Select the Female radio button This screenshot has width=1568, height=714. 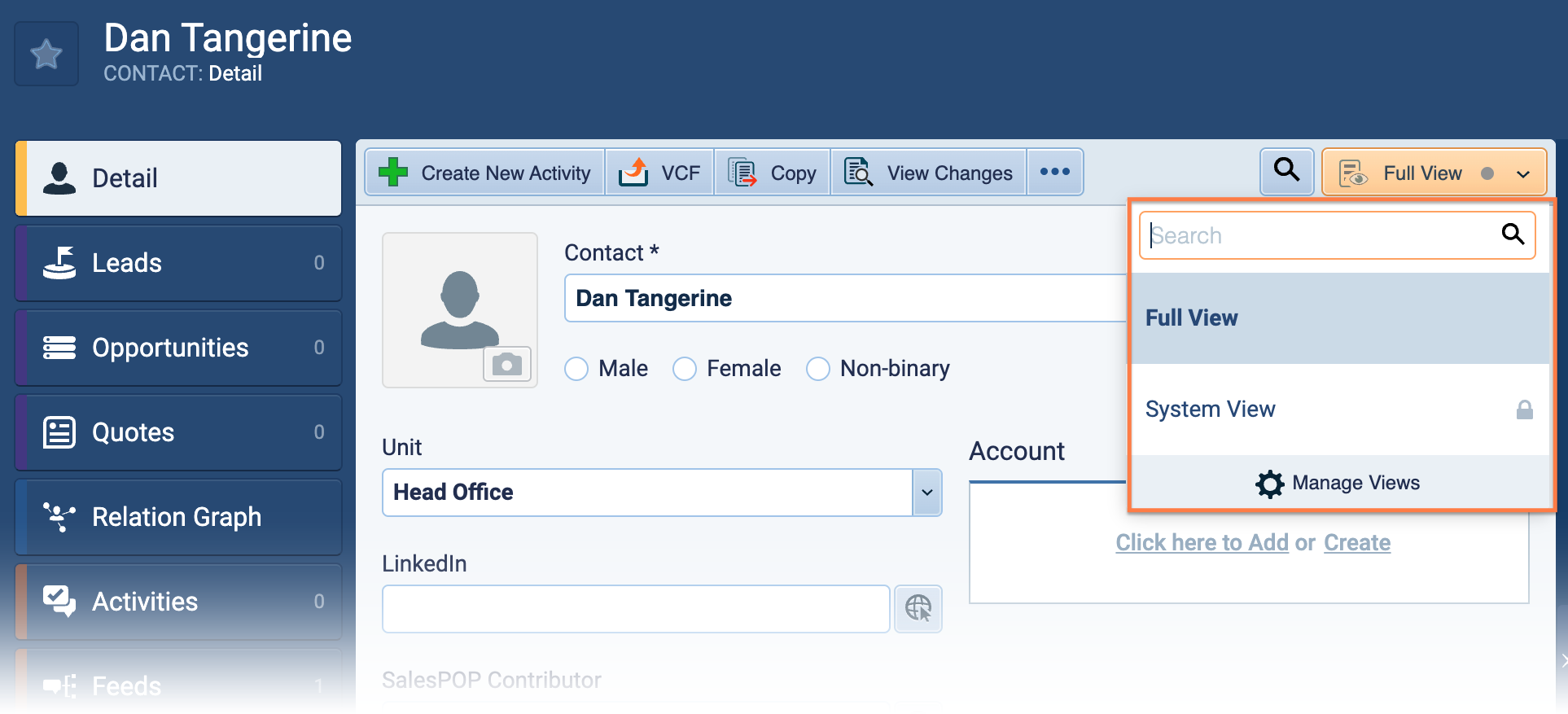(685, 369)
